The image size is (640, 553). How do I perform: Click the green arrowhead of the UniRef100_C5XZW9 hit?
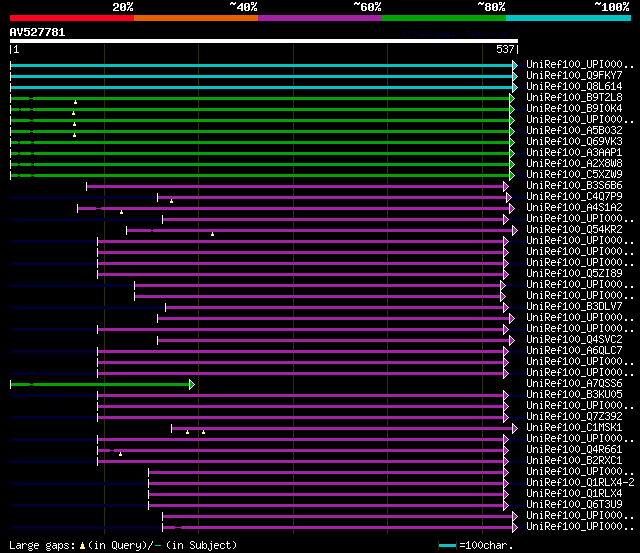tap(512, 175)
